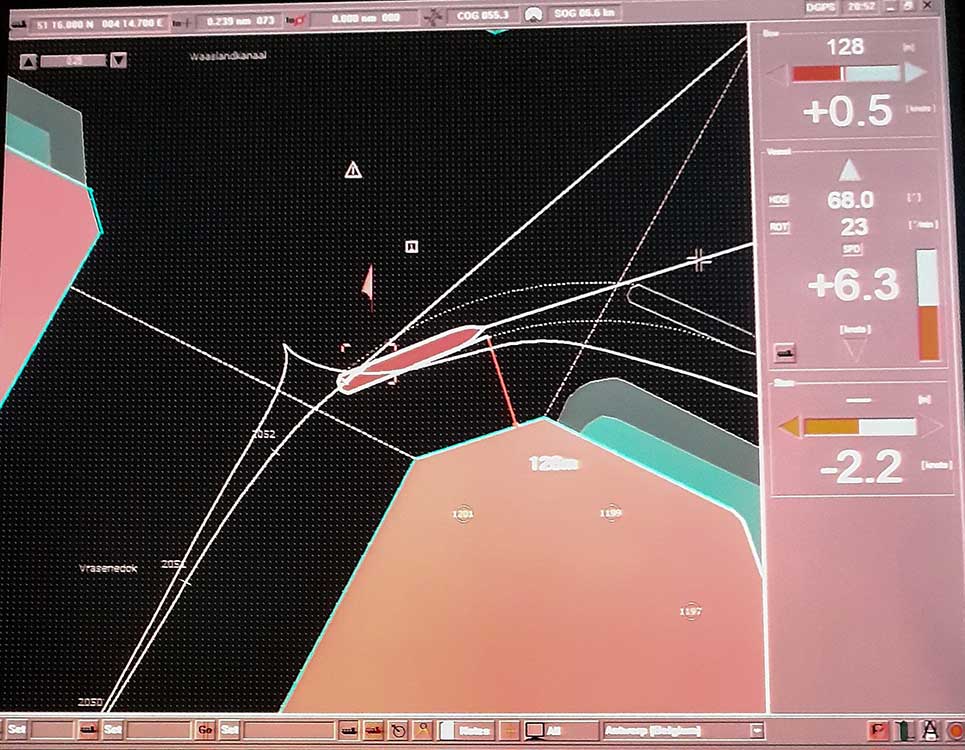Click the zoom-in up arrow for chart scale
The height and width of the screenshot is (750, 965).
[x=27, y=61]
